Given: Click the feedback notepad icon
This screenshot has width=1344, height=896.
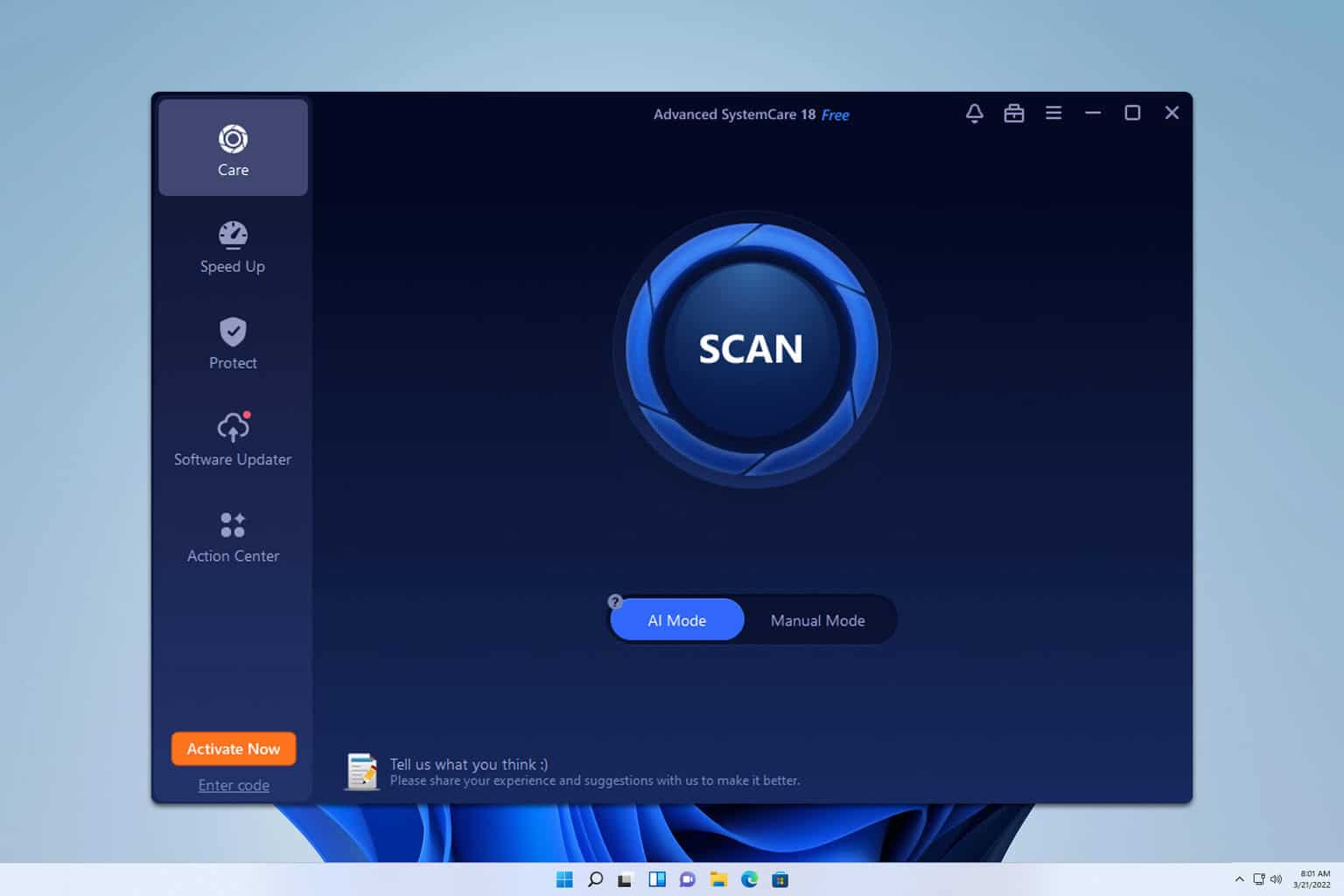Looking at the screenshot, I should (361, 771).
